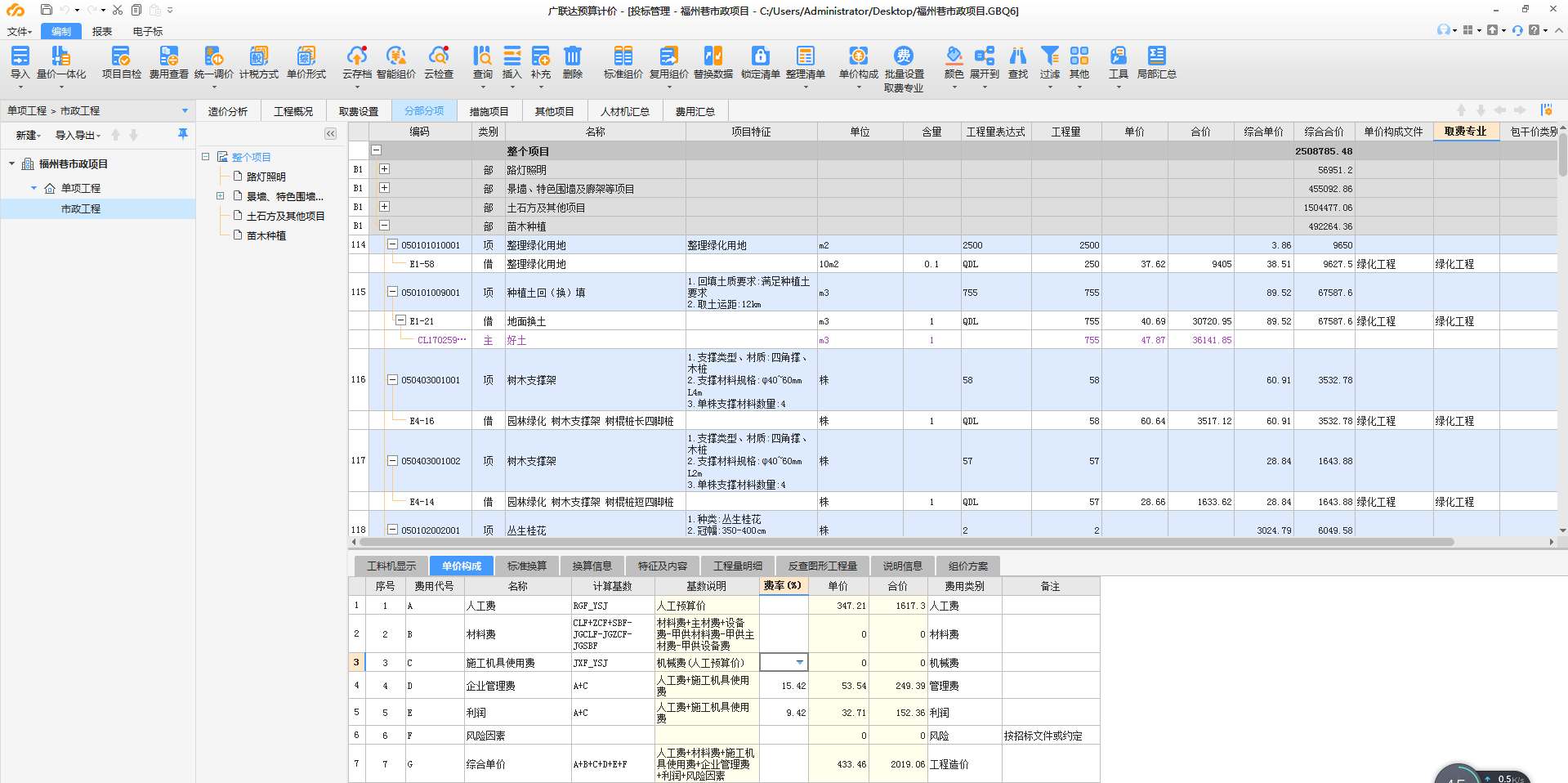The width and height of the screenshot is (1568, 783).
Task: Open the 费用汇总 tab
Action: (x=695, y=111)
